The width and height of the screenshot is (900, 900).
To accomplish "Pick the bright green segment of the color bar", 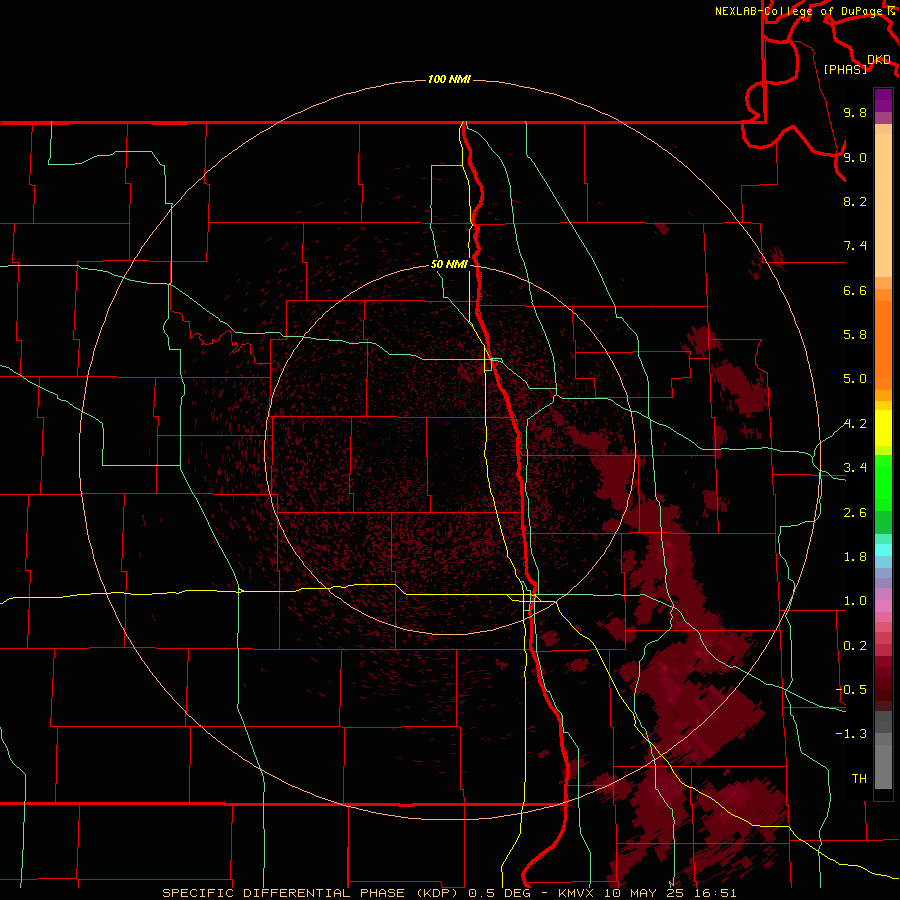I will tap(883, 485).
